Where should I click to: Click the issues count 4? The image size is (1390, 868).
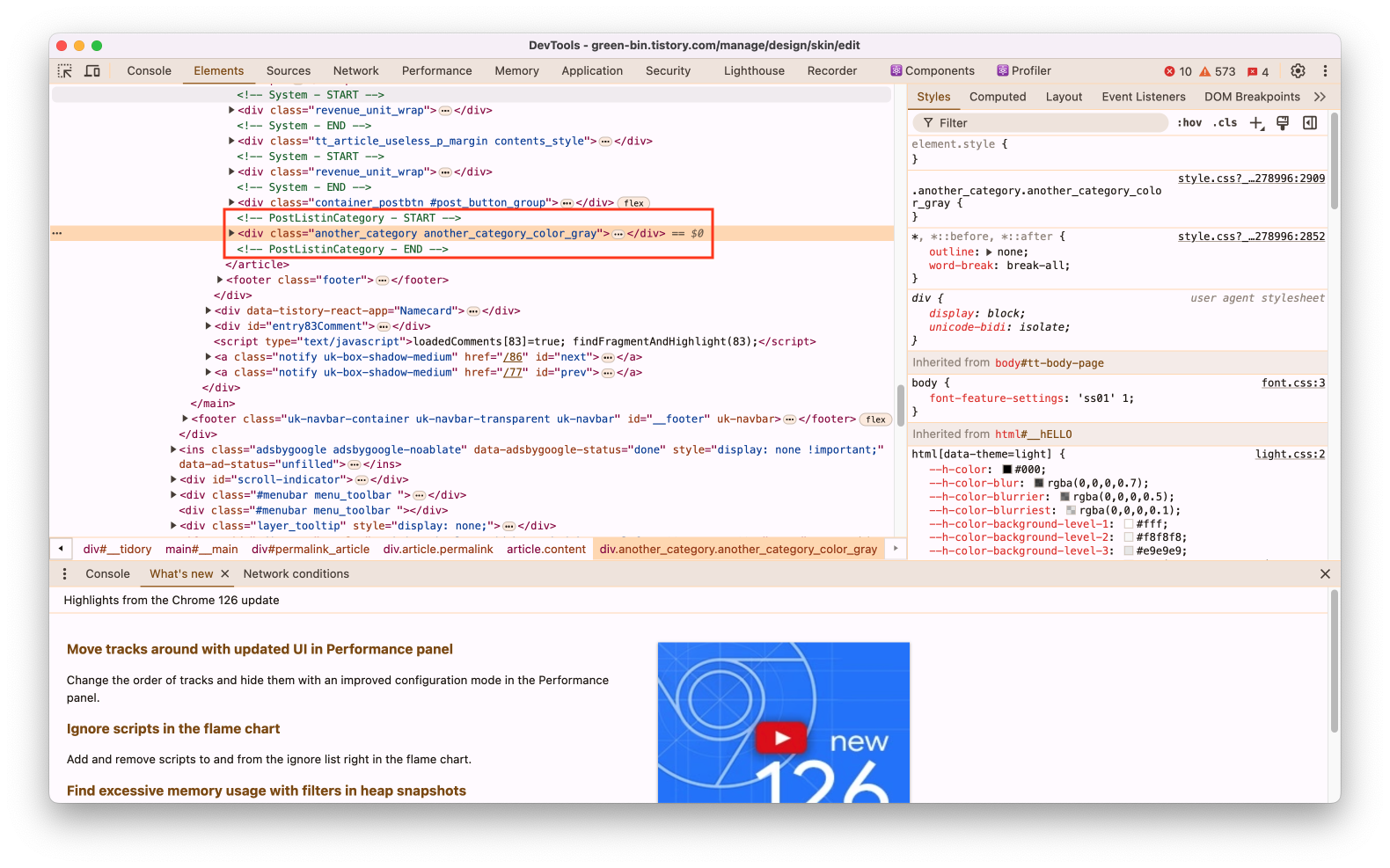(1258, 71)
